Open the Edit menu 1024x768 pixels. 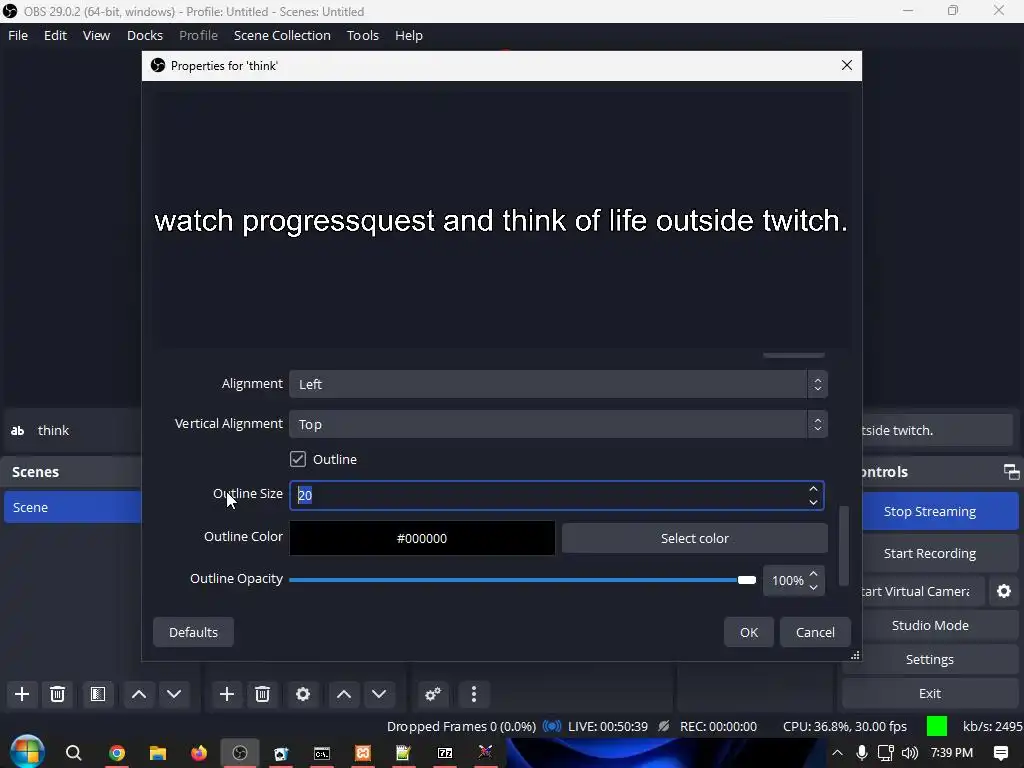(56, 35)
